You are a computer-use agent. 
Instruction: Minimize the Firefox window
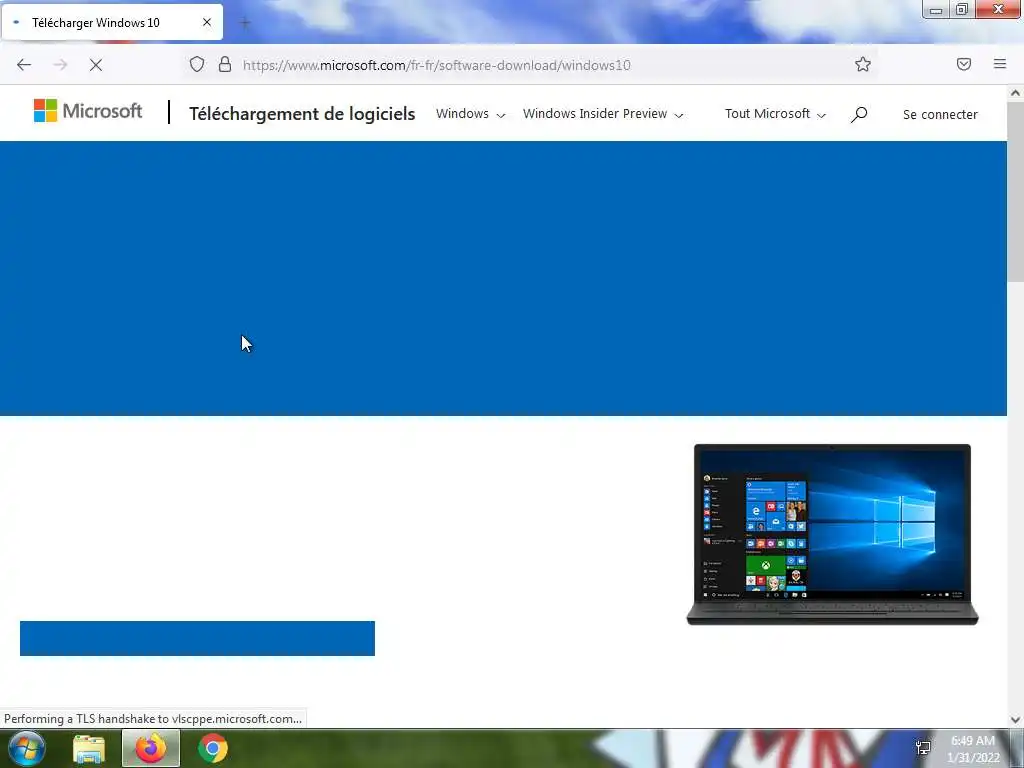936,9
